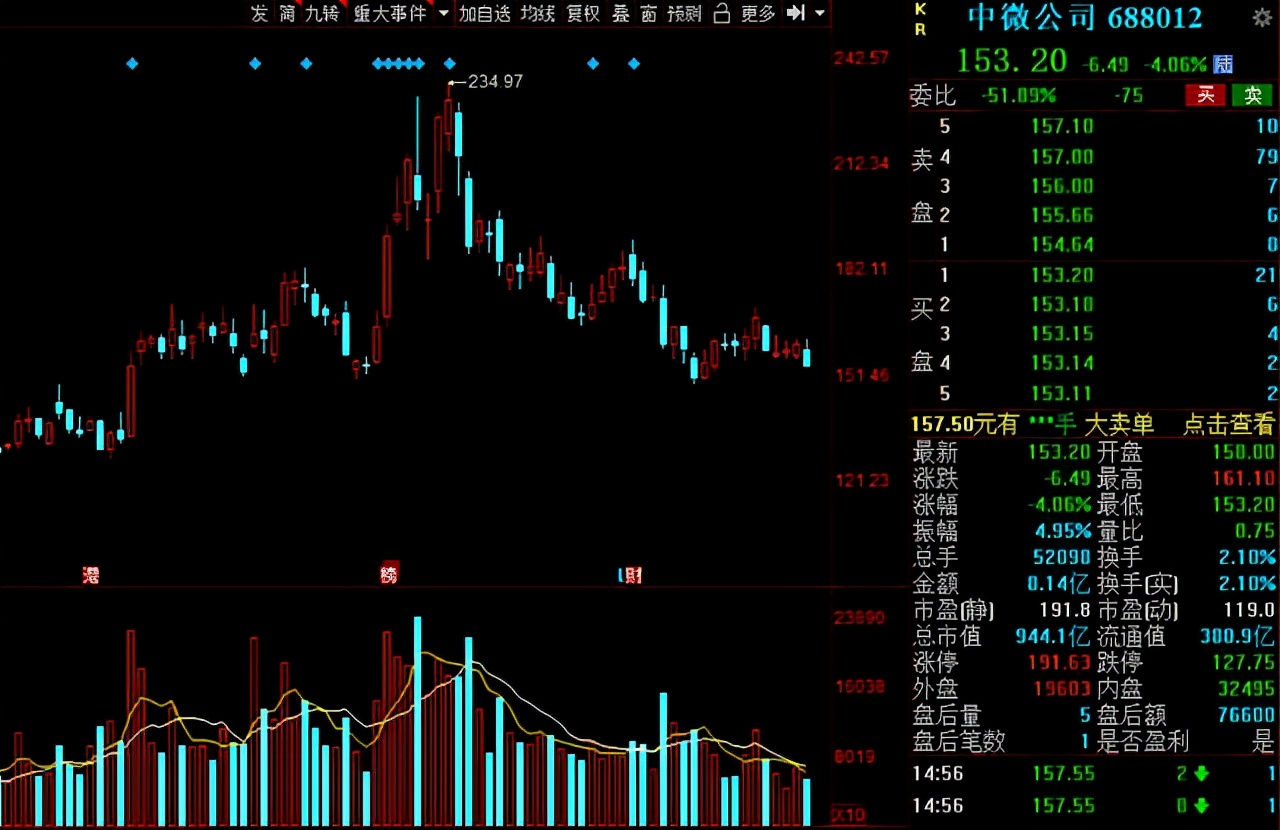Click the 市盈(静) value 191.8
This screenshot has width=1280, height=830.
pyautogui.click(x=1066, y=609)
